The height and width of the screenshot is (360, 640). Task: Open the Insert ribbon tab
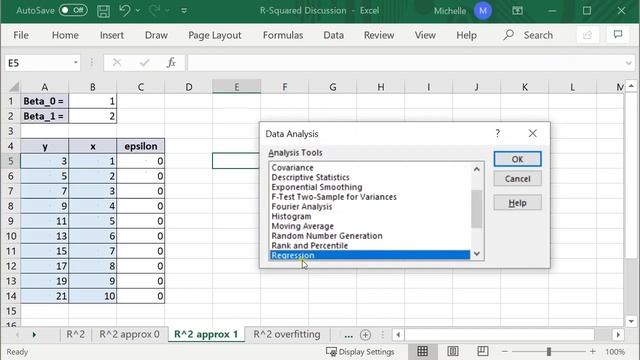click(x=111, y=35)
